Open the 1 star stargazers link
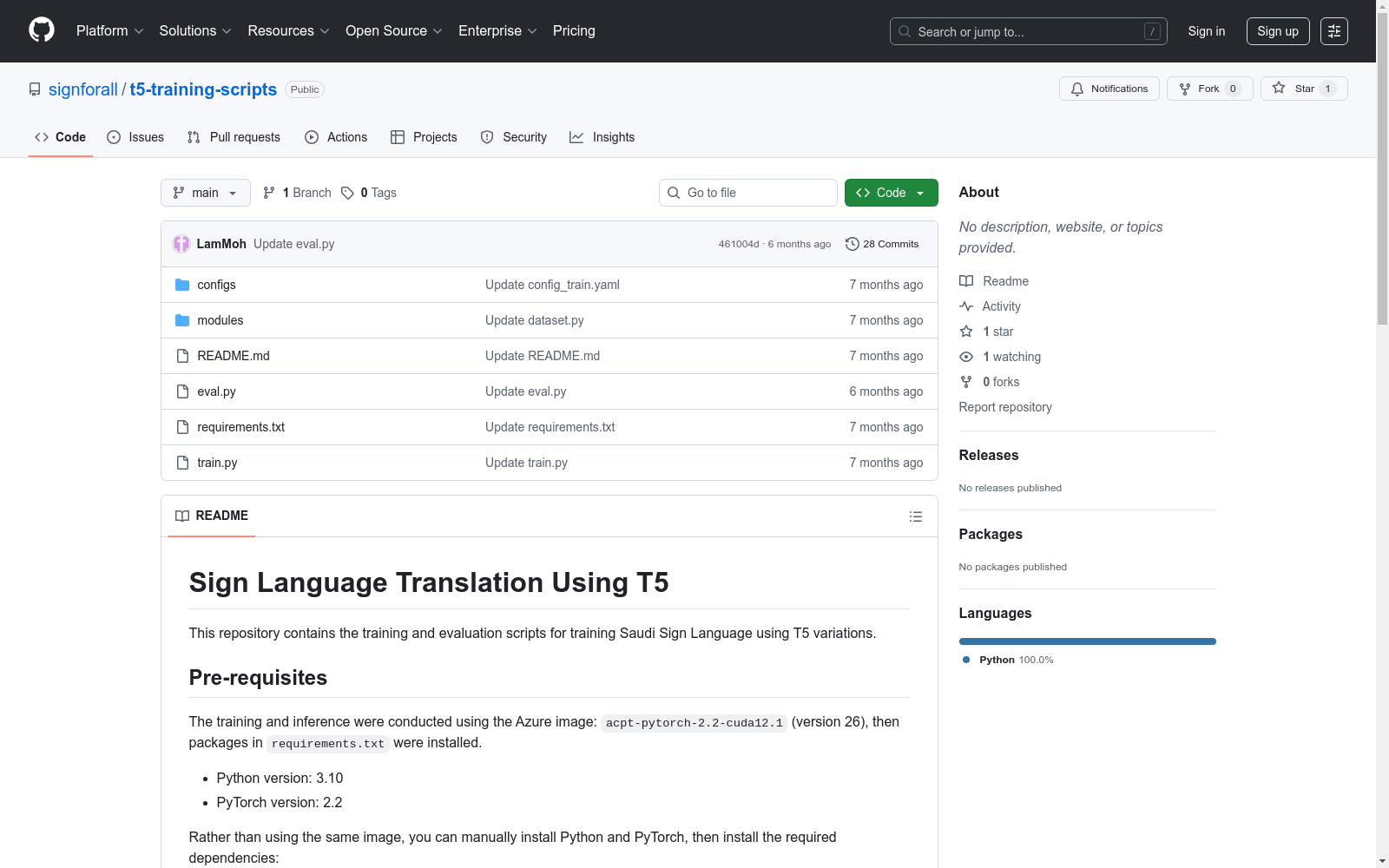The height and width of the screenshot is (868, 1389). 987,332
